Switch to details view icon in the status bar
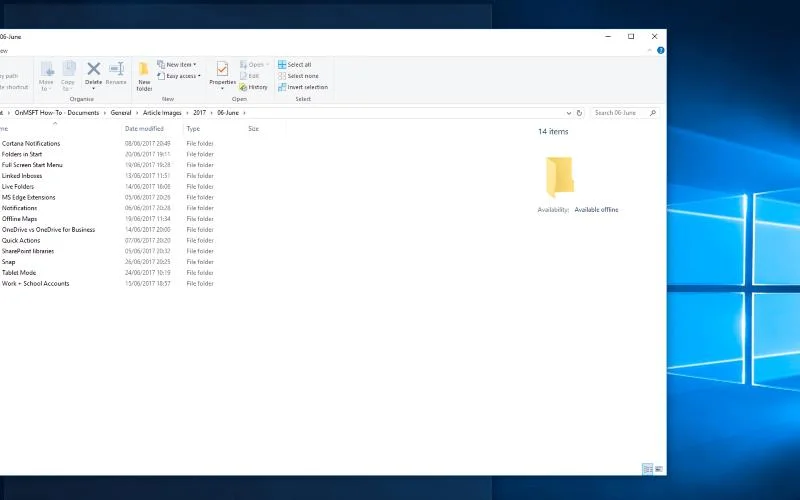This screenshot has width=800, height=500. coord(647,469)
